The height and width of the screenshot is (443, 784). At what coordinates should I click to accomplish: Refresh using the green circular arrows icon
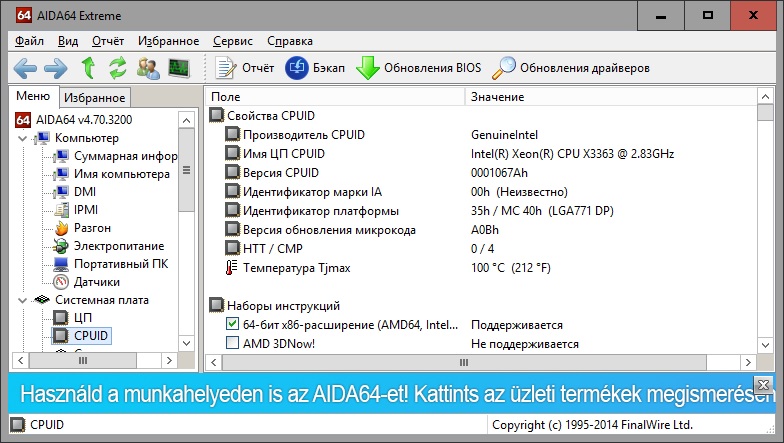tap(118, 68)
